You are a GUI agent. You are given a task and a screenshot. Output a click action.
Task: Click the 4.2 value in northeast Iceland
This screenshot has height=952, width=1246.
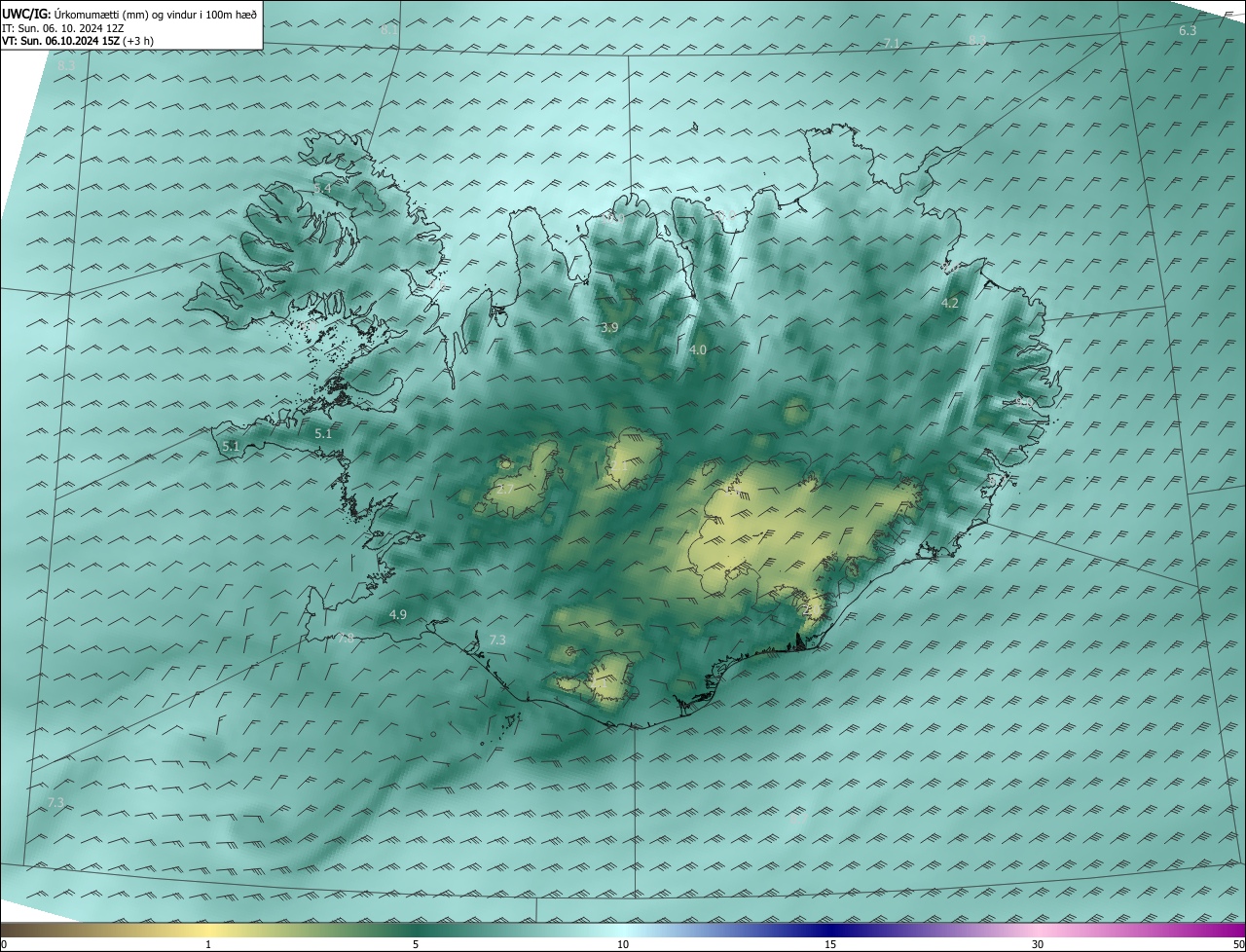point(950,304)
